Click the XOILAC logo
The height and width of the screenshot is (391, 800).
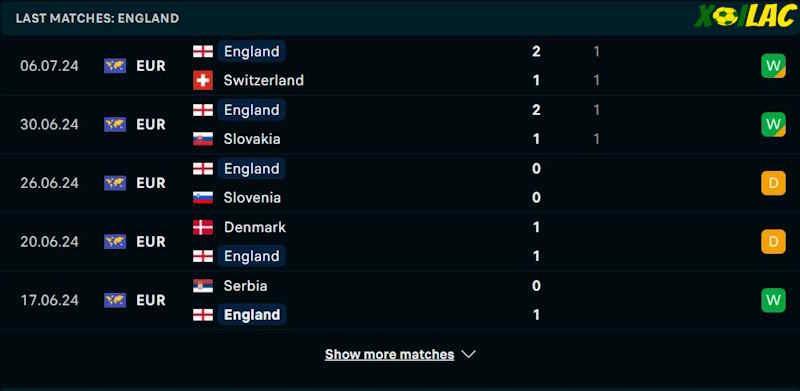[x=744, y=17]
